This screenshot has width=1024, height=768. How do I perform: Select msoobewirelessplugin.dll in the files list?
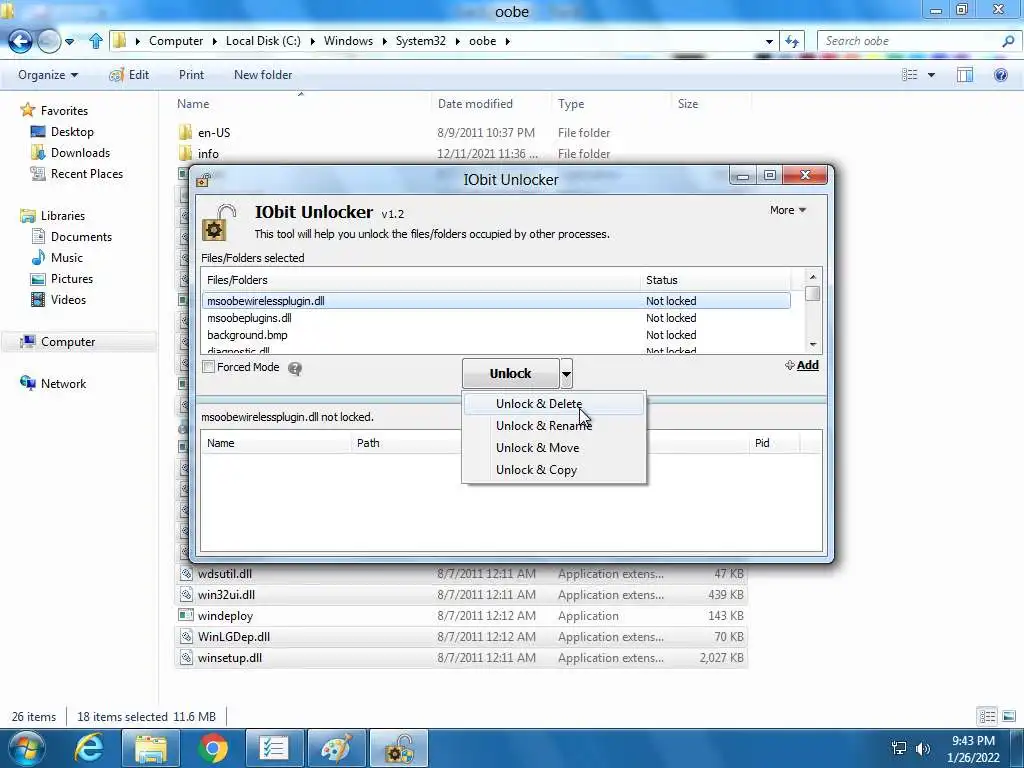[x=496, y=301]
